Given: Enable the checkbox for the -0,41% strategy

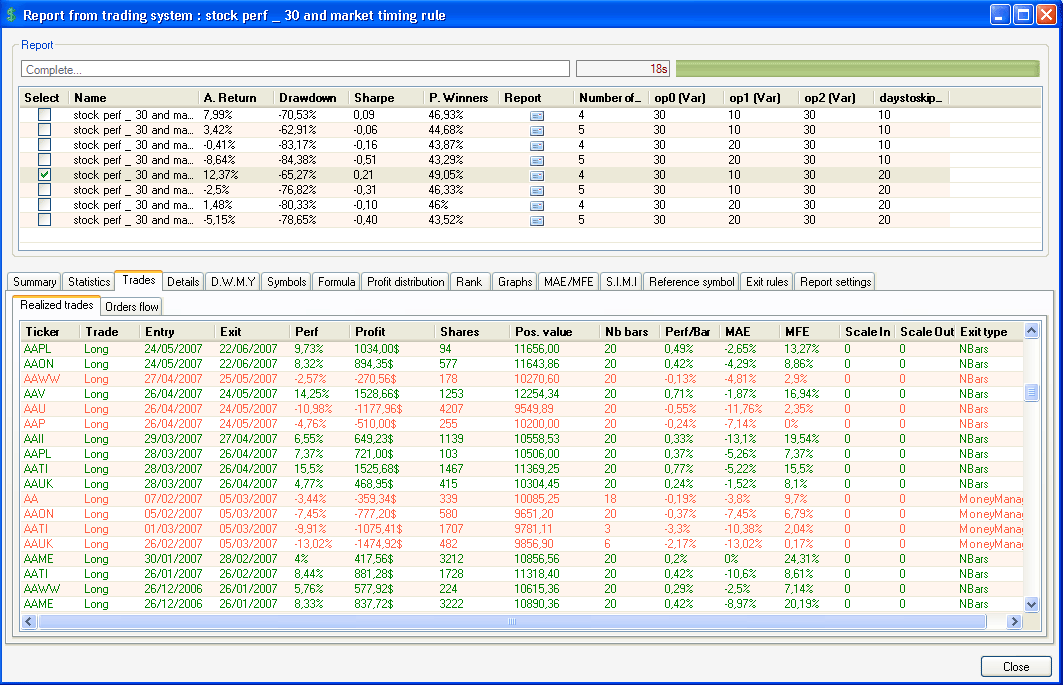Looking at the screenshot, I should (43, 145).
